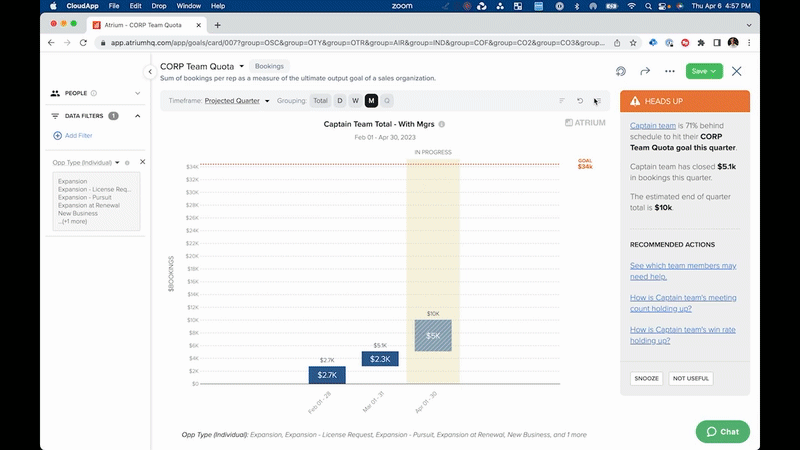Click the share arrow icon
800x450 pixels.
point(645,71)
